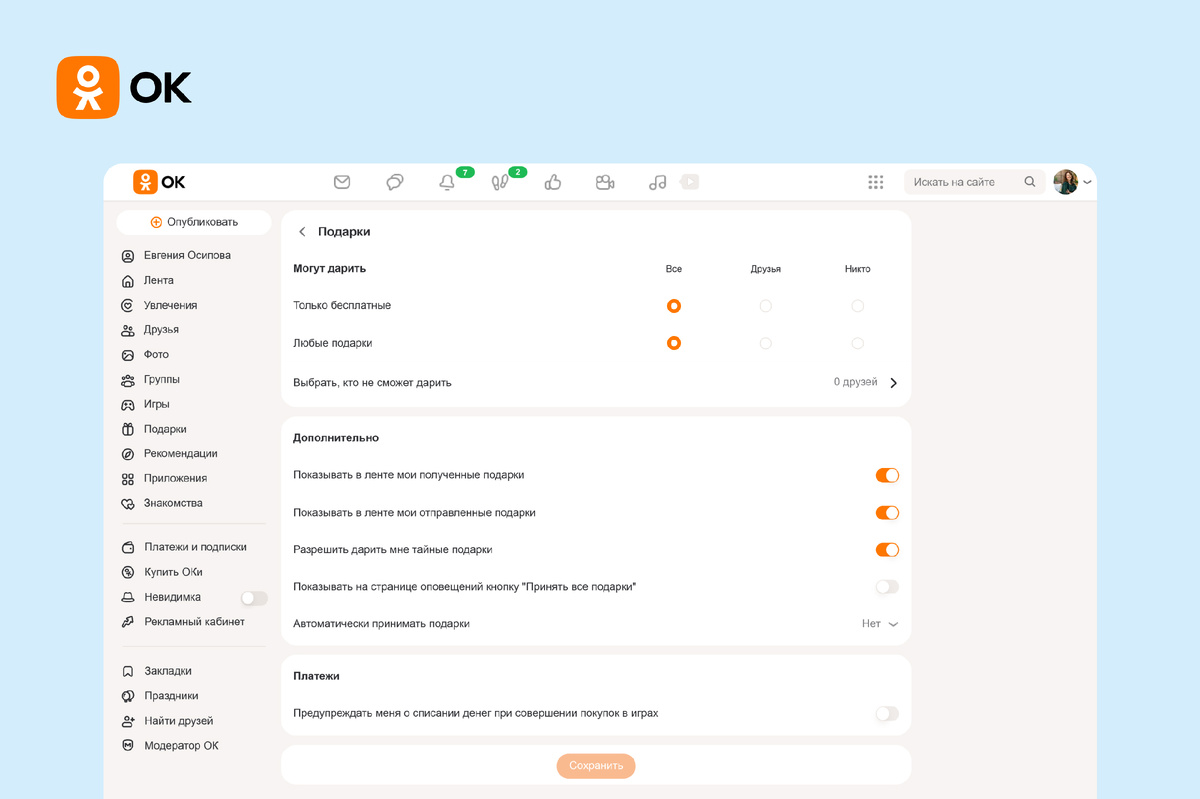The height and width of the screenshot is (799, 1200).
Task: Select Никто for Только бесплатные
Action: 857,306
